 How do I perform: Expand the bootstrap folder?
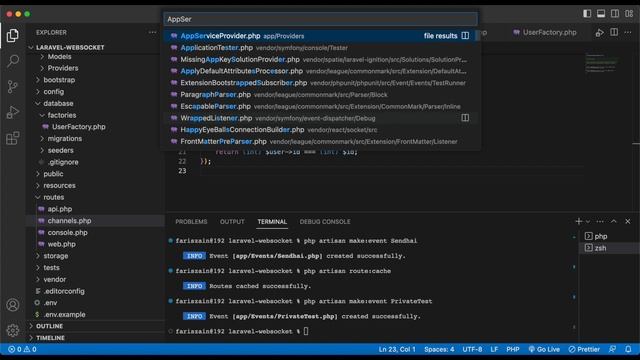(x=59, y=80)
